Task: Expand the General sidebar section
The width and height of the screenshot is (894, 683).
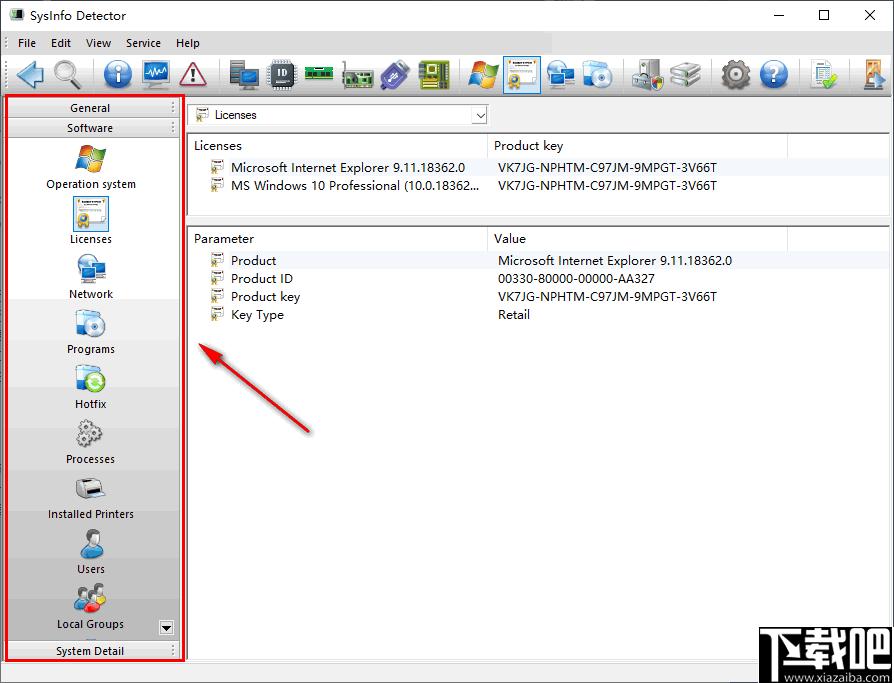Action: [x=92, y=108]
